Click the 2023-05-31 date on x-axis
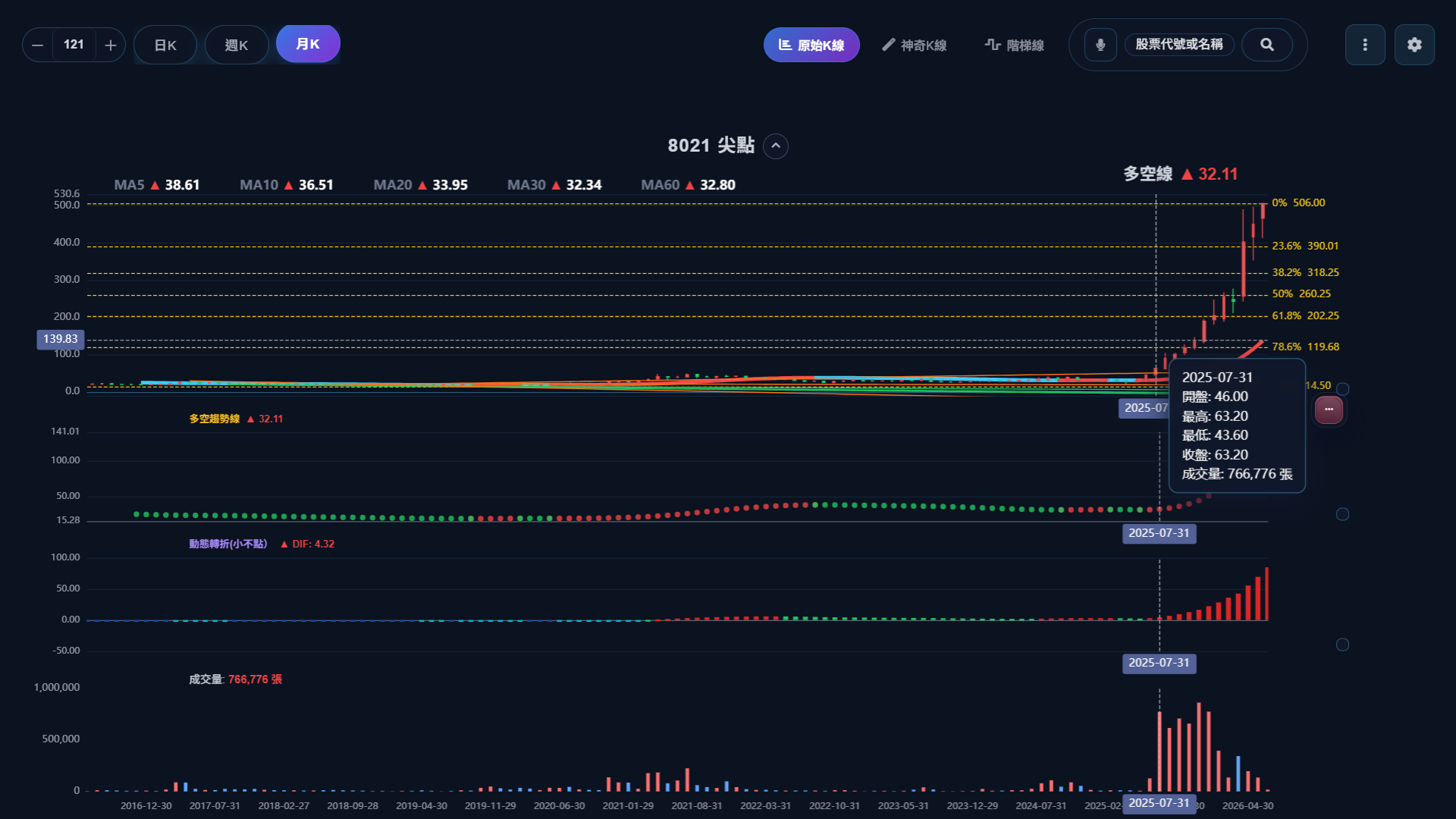Viewport: 1456px width, 819px height. tap(903, 805)
